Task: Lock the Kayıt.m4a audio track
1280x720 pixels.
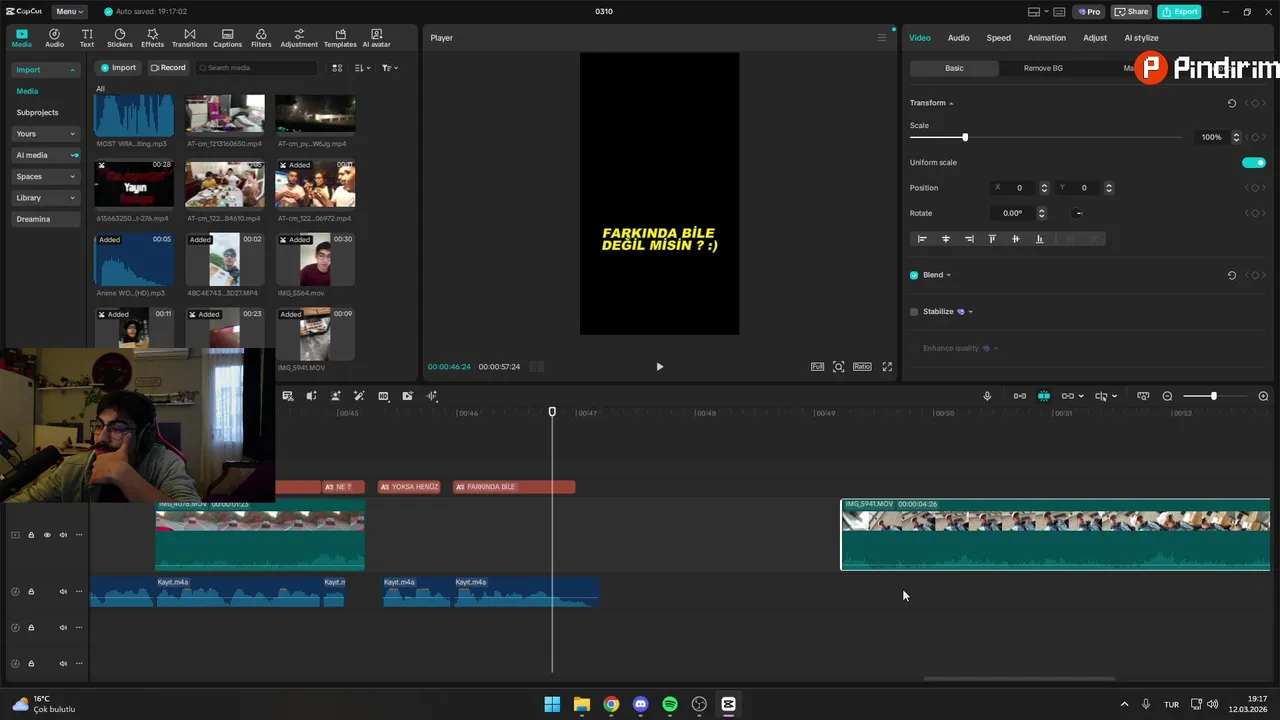Action: [31, 592]
